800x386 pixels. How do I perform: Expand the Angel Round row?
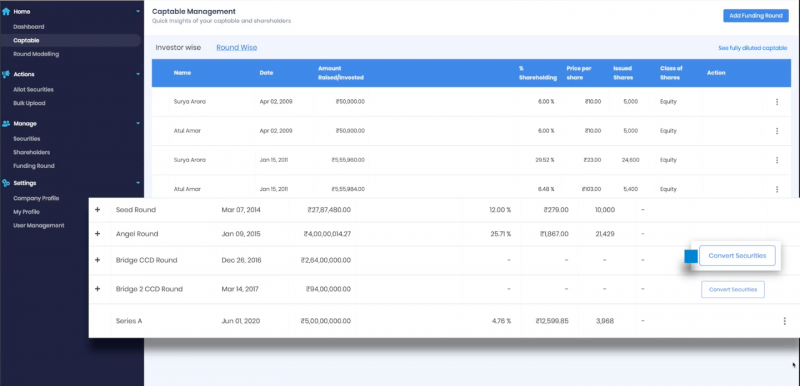(97, 234)
